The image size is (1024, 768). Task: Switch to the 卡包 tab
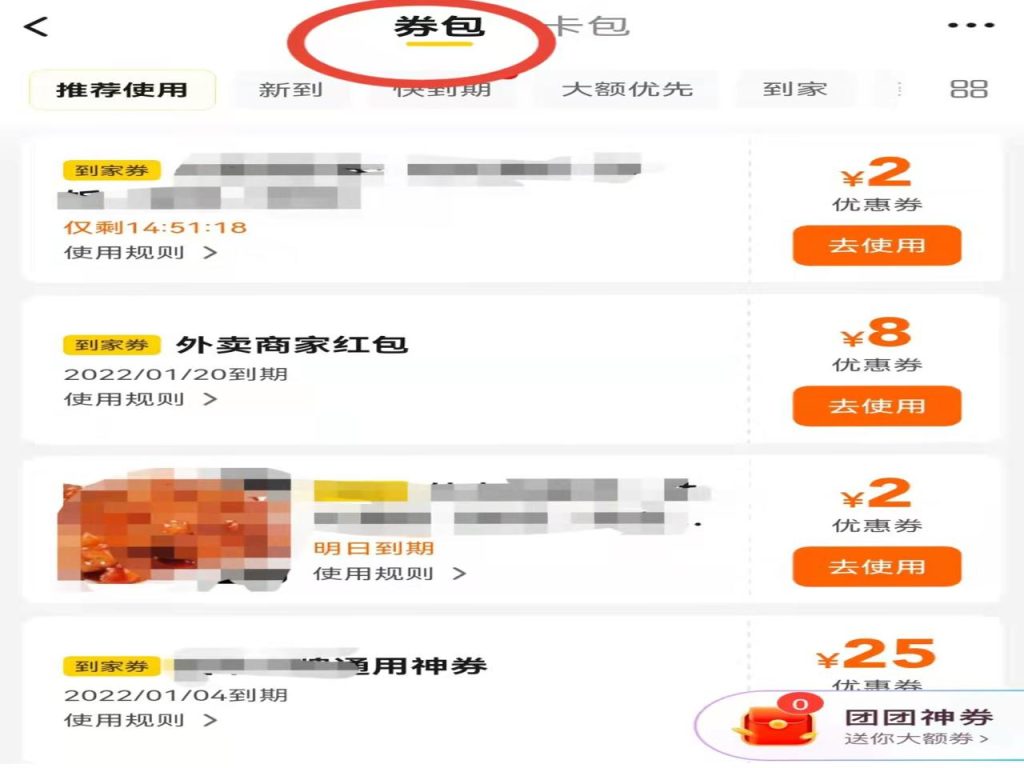coord(588,26)
